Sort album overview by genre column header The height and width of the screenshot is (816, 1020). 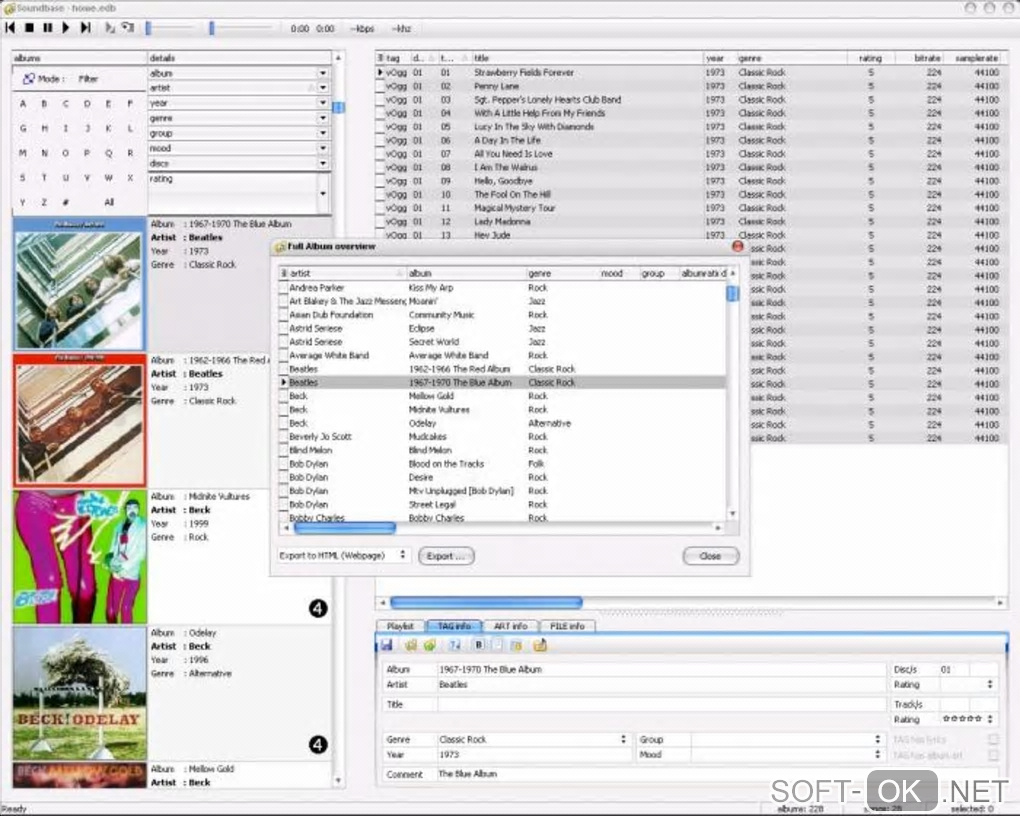561,273
